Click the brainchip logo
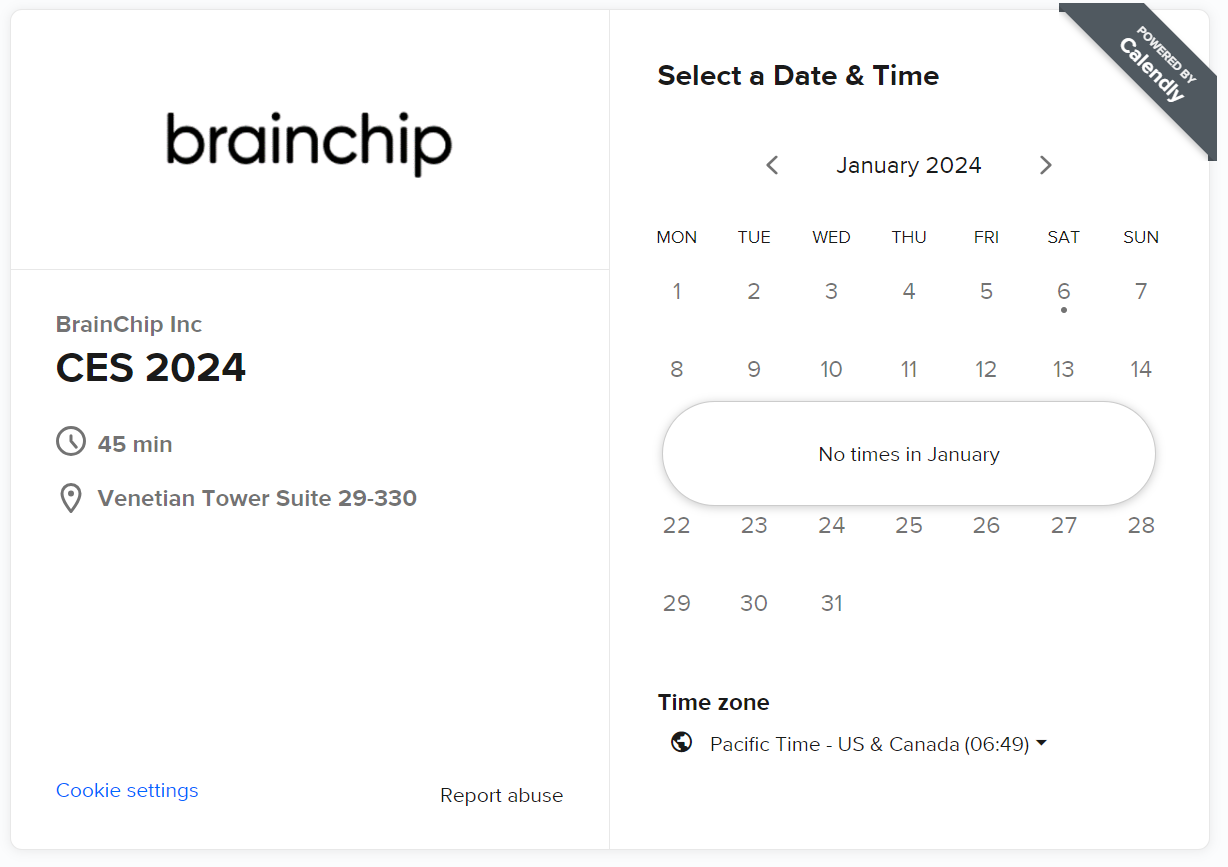Viewport: 1228px width, 867px height. (x=309, y=144)
